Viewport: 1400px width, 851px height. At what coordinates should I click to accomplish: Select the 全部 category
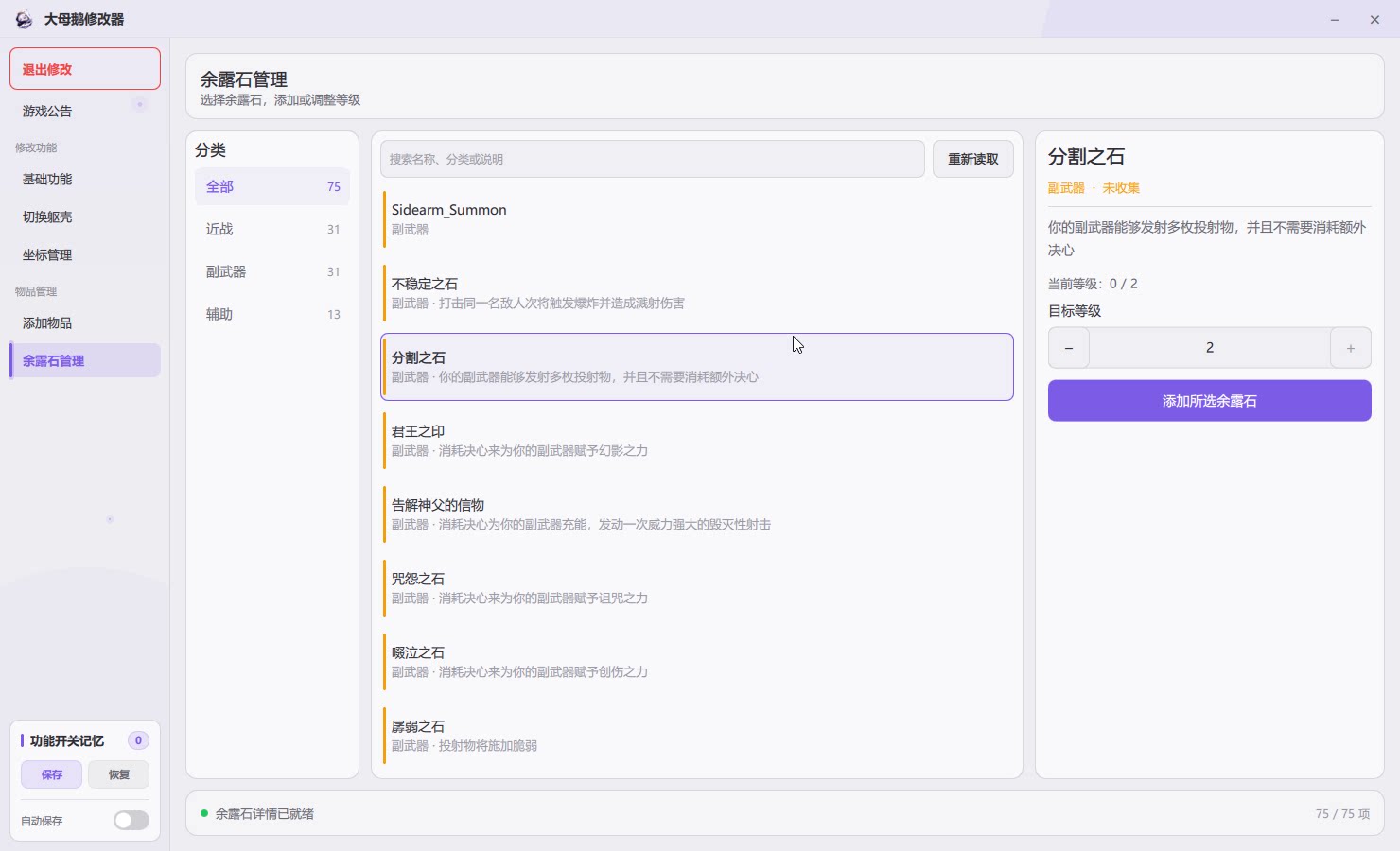(272, 186)
